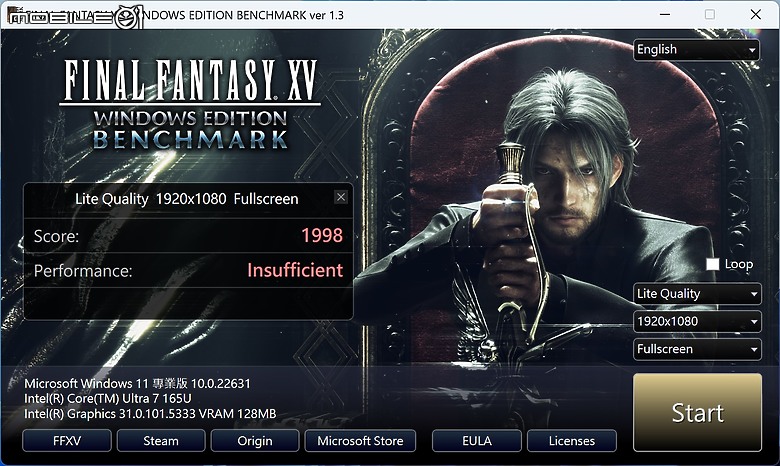This screenshot has width=780, height=466.
Task: Close the score results panel
Action: click(x=341, y=197)
